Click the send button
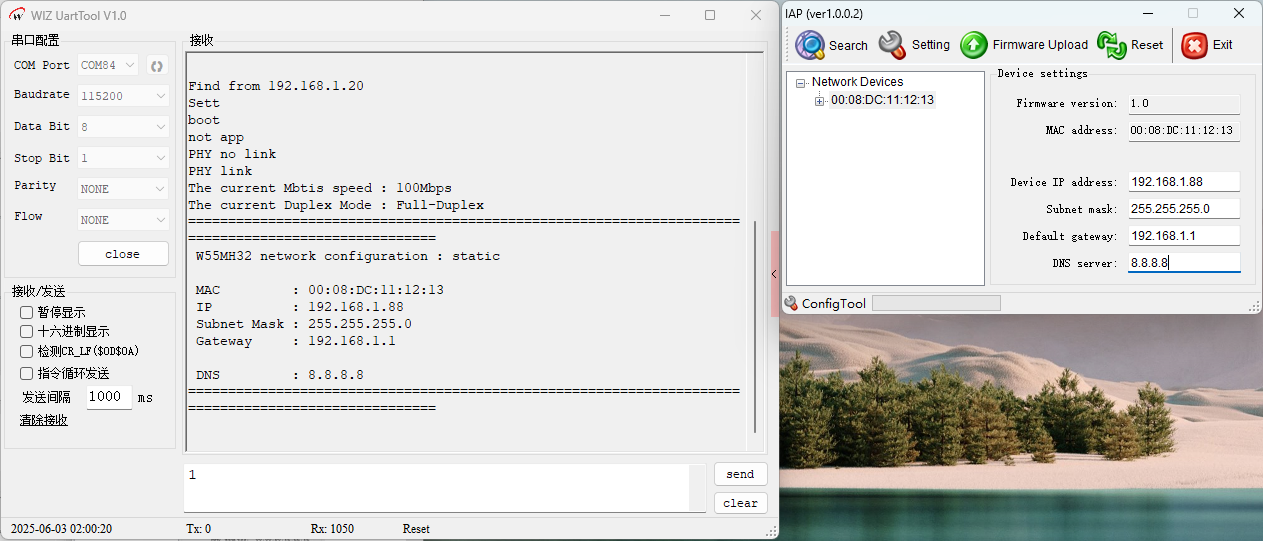The image size is (1263, 541). pos(740,474)
